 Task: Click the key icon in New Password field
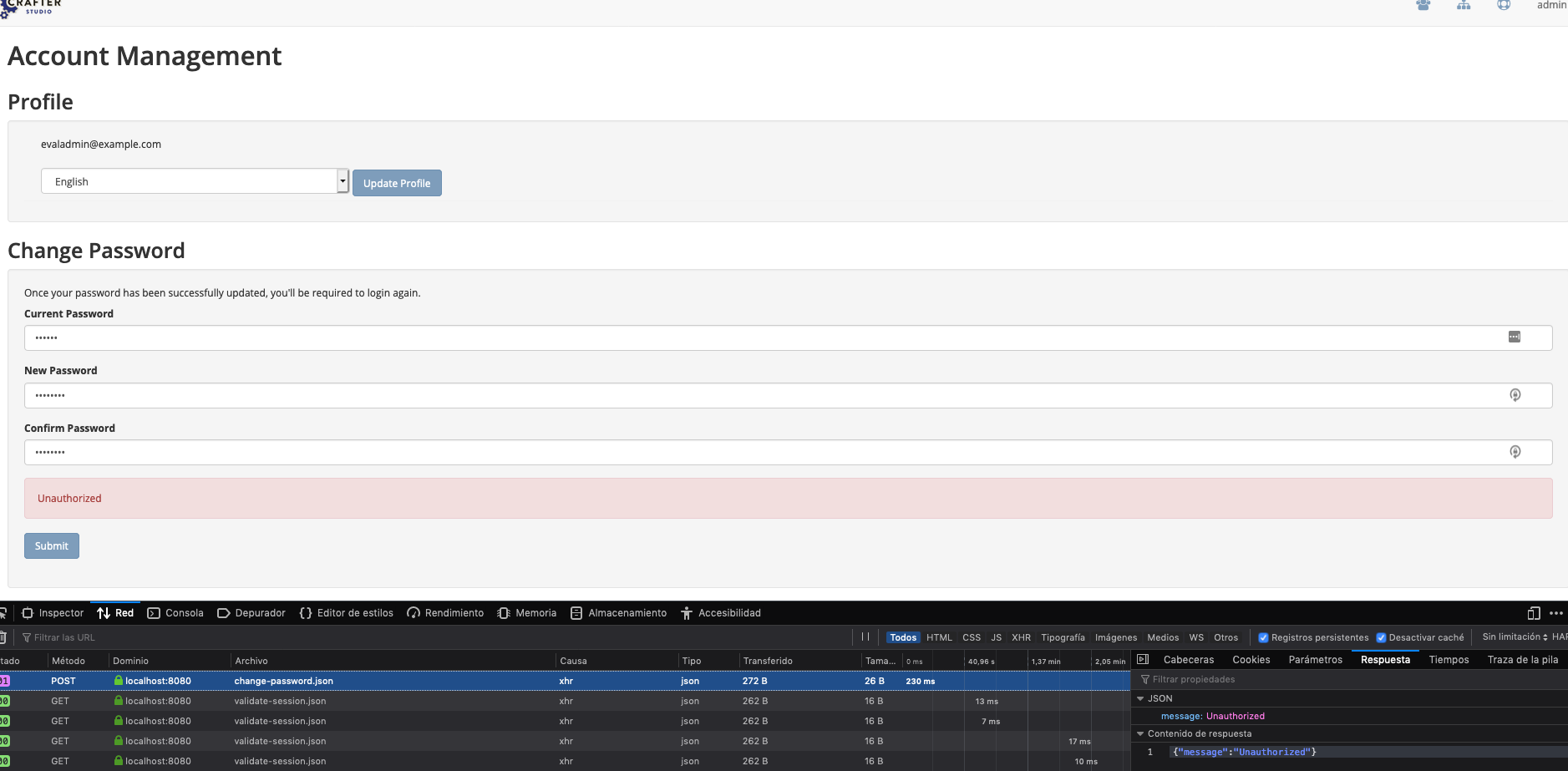(1515, 395)
